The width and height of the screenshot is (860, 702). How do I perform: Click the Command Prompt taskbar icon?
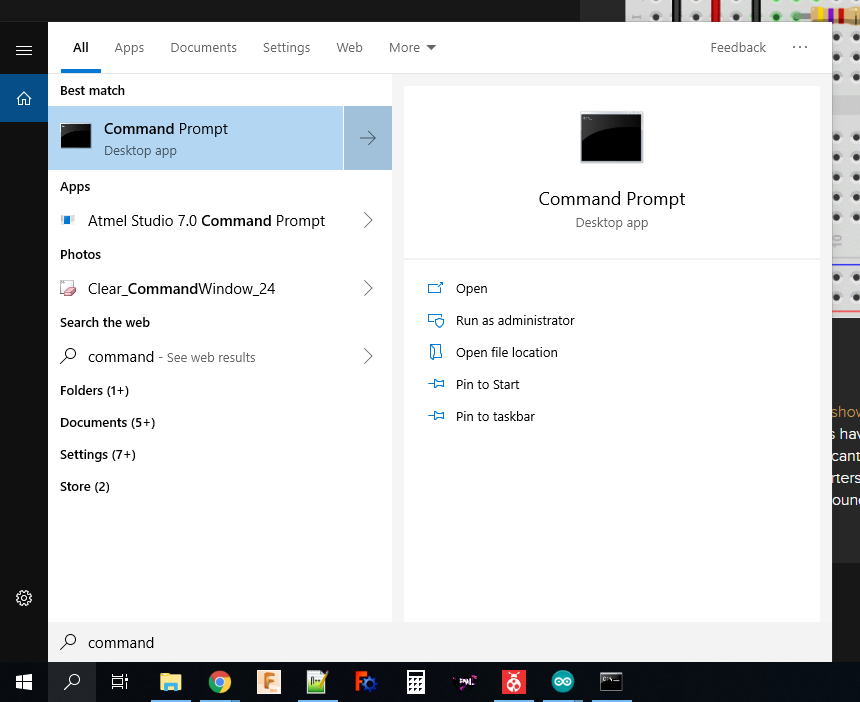tap(611, 682)
